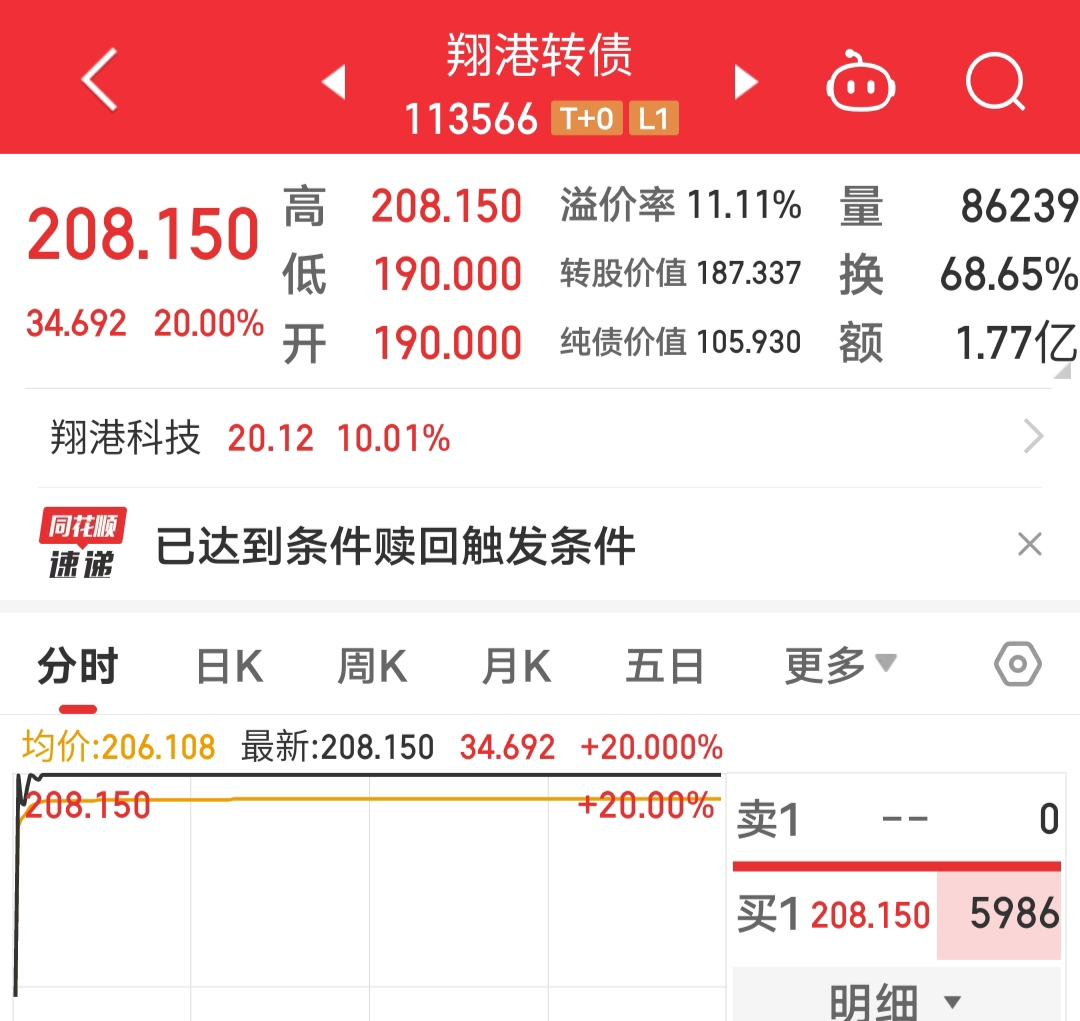Select the 五日 five-day chart tab
The width and height of the screenshot is (1080, 1021).
pos(664,663)
